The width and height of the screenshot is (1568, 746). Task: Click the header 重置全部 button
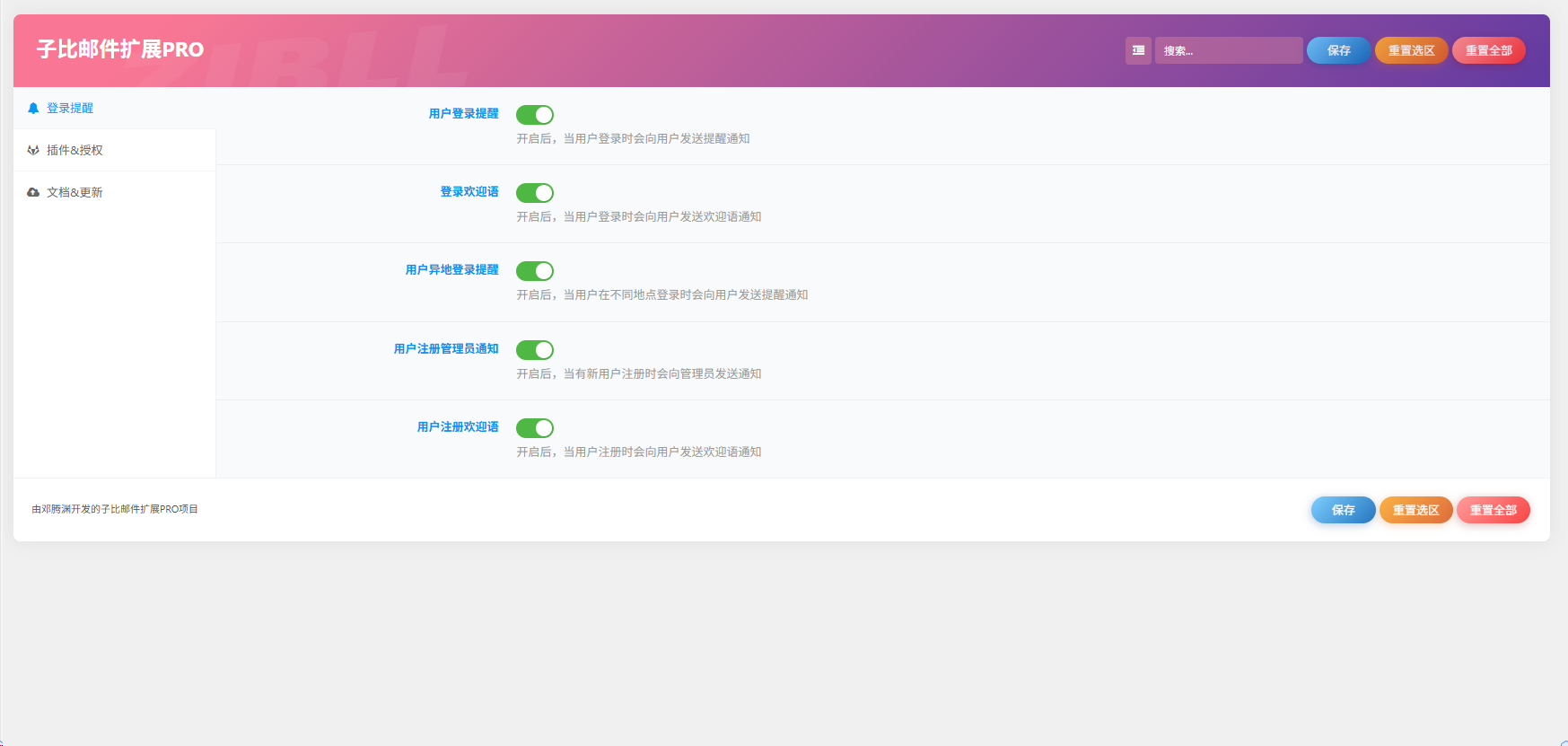click(1488, 51)
